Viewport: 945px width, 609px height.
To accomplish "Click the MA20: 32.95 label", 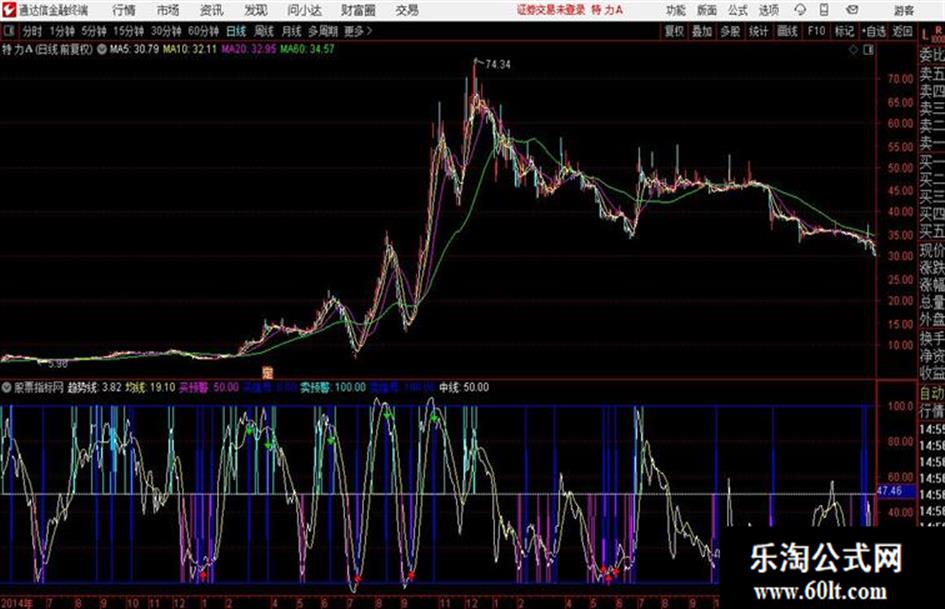I will tap(248, 49).
